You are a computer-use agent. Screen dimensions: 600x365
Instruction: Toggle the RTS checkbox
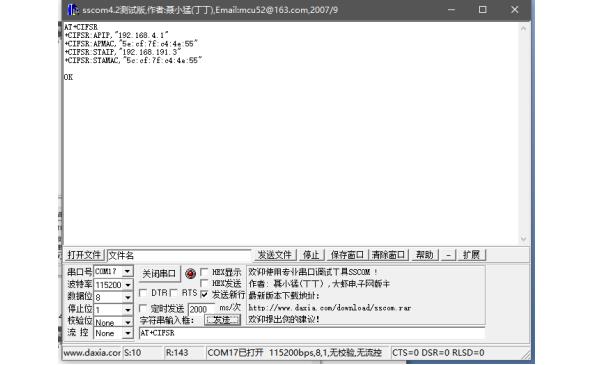click(x=174, y=293)
